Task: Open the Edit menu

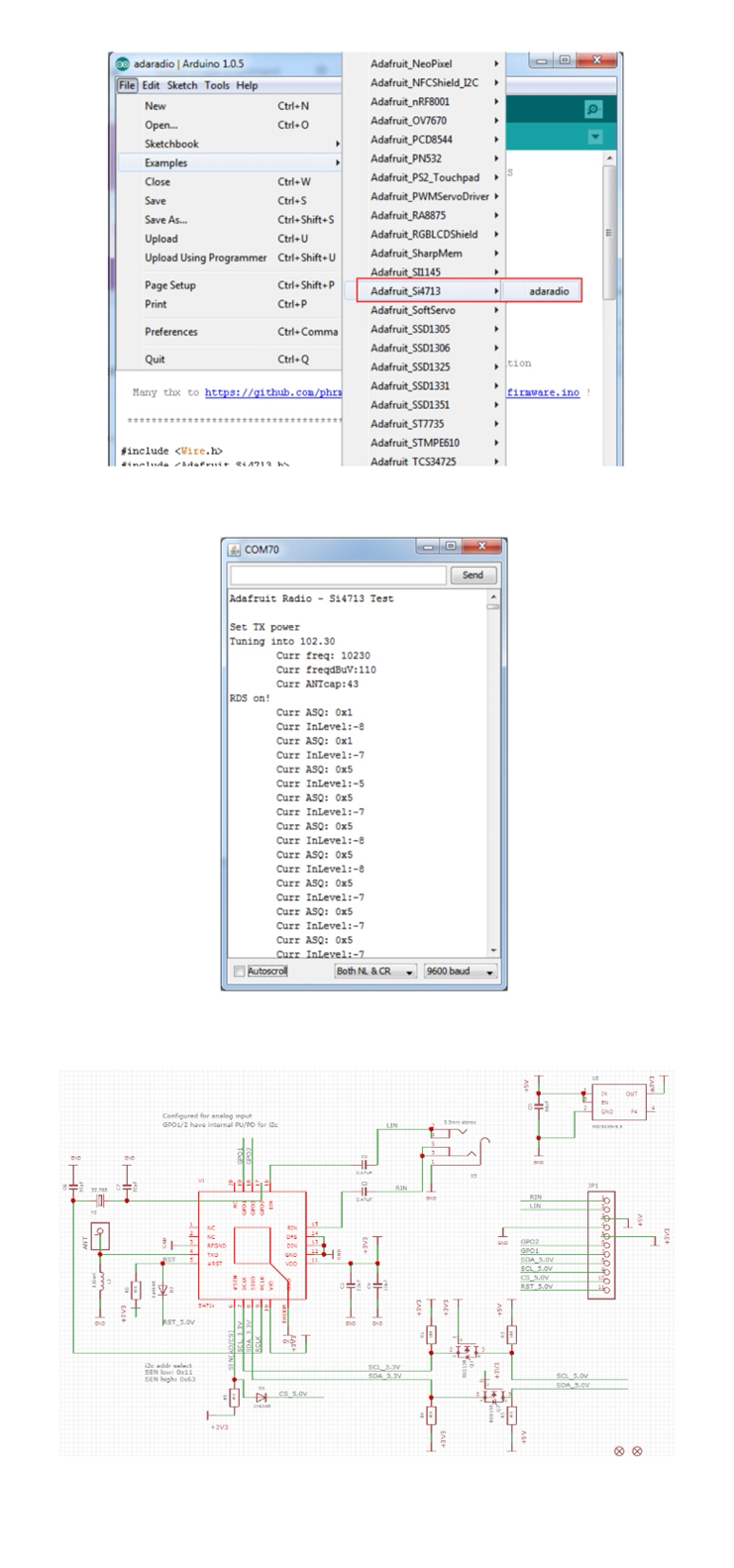Action: [x=151, y=86]
